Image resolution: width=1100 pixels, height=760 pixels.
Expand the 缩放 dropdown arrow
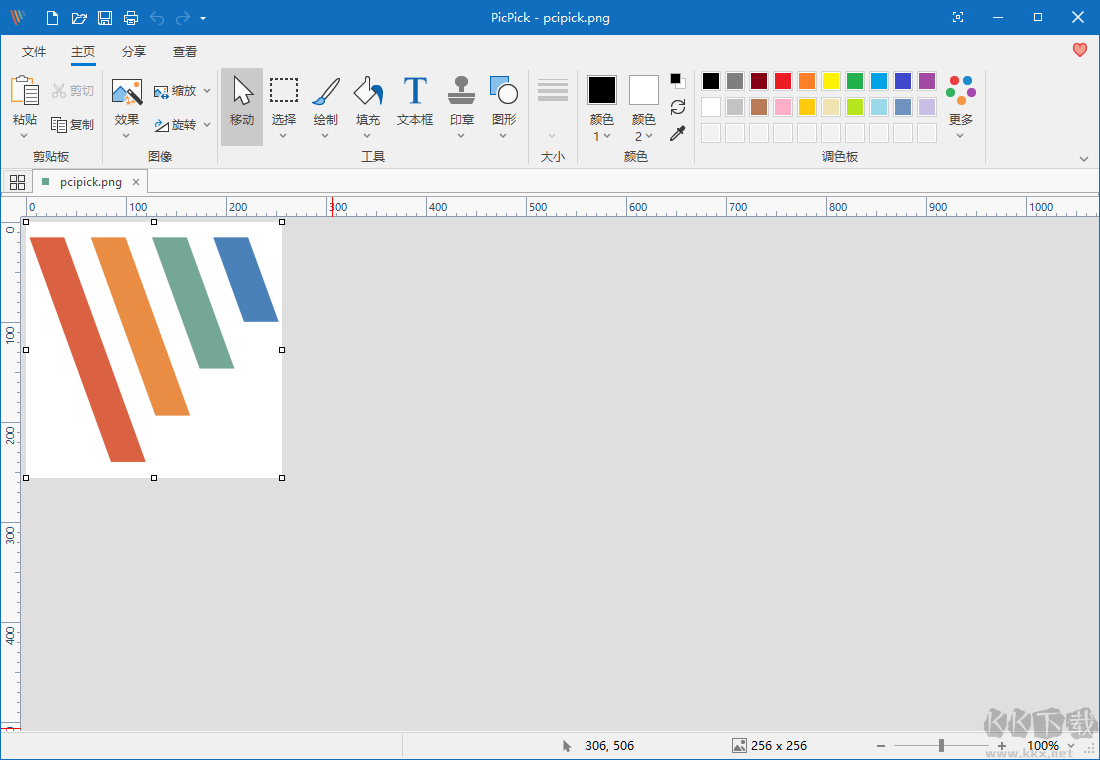point(207,91)
